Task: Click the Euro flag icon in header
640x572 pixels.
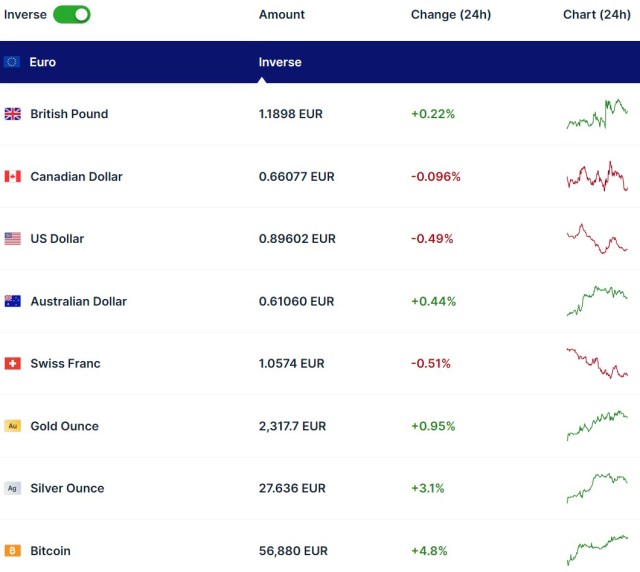Action: [12, 62]
